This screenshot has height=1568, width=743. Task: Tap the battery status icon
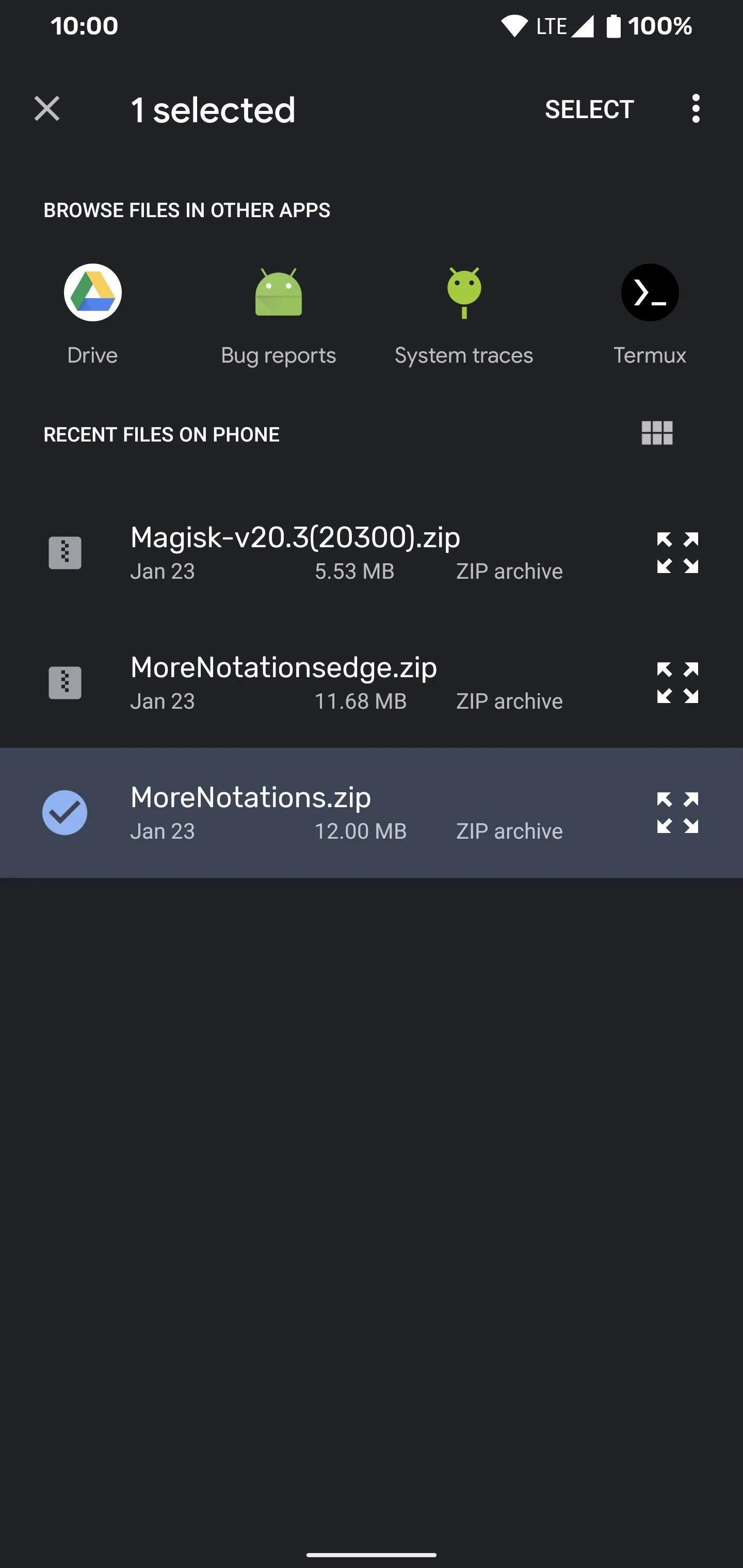click(613, 26)
